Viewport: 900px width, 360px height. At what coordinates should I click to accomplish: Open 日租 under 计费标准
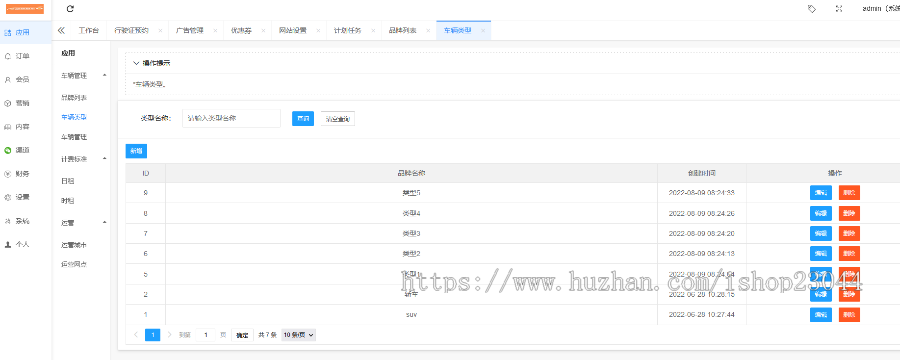coord(68,181)
